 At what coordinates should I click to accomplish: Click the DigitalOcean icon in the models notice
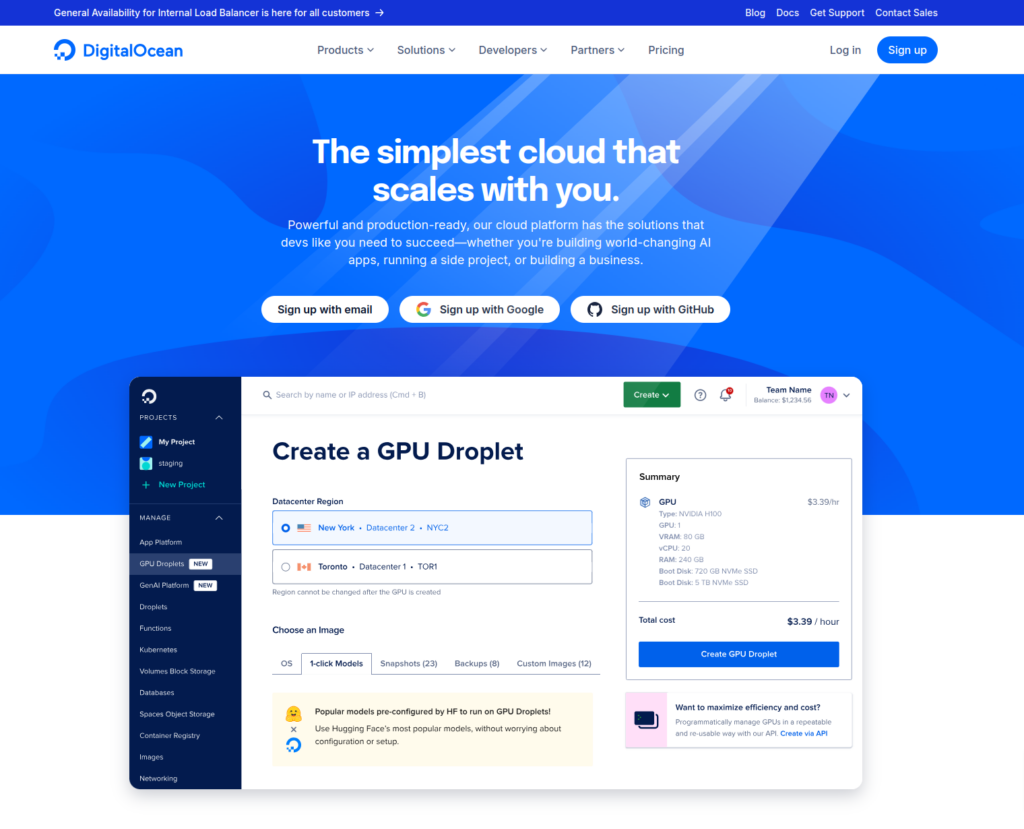294,745
